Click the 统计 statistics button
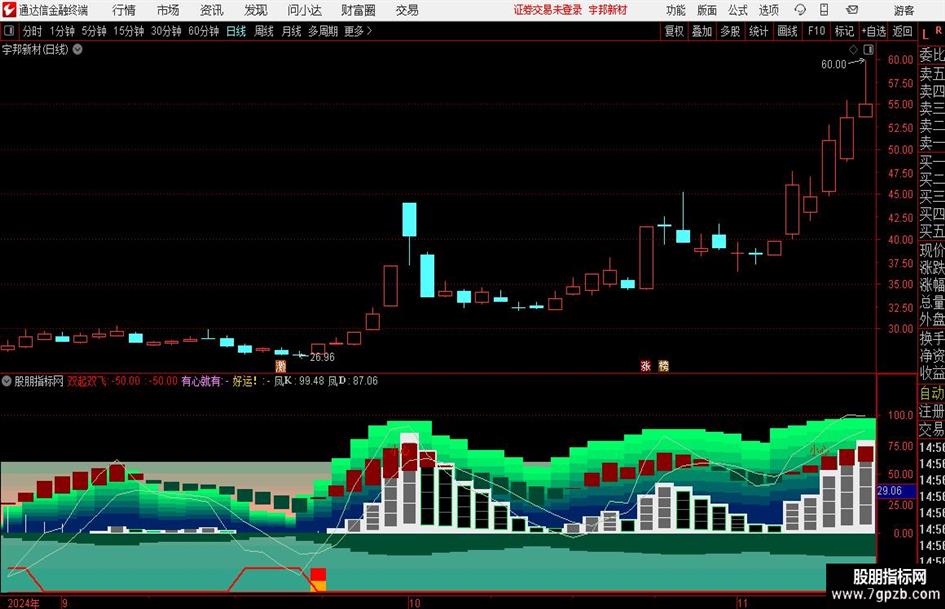945x609 pixels. tap(758, 31)
